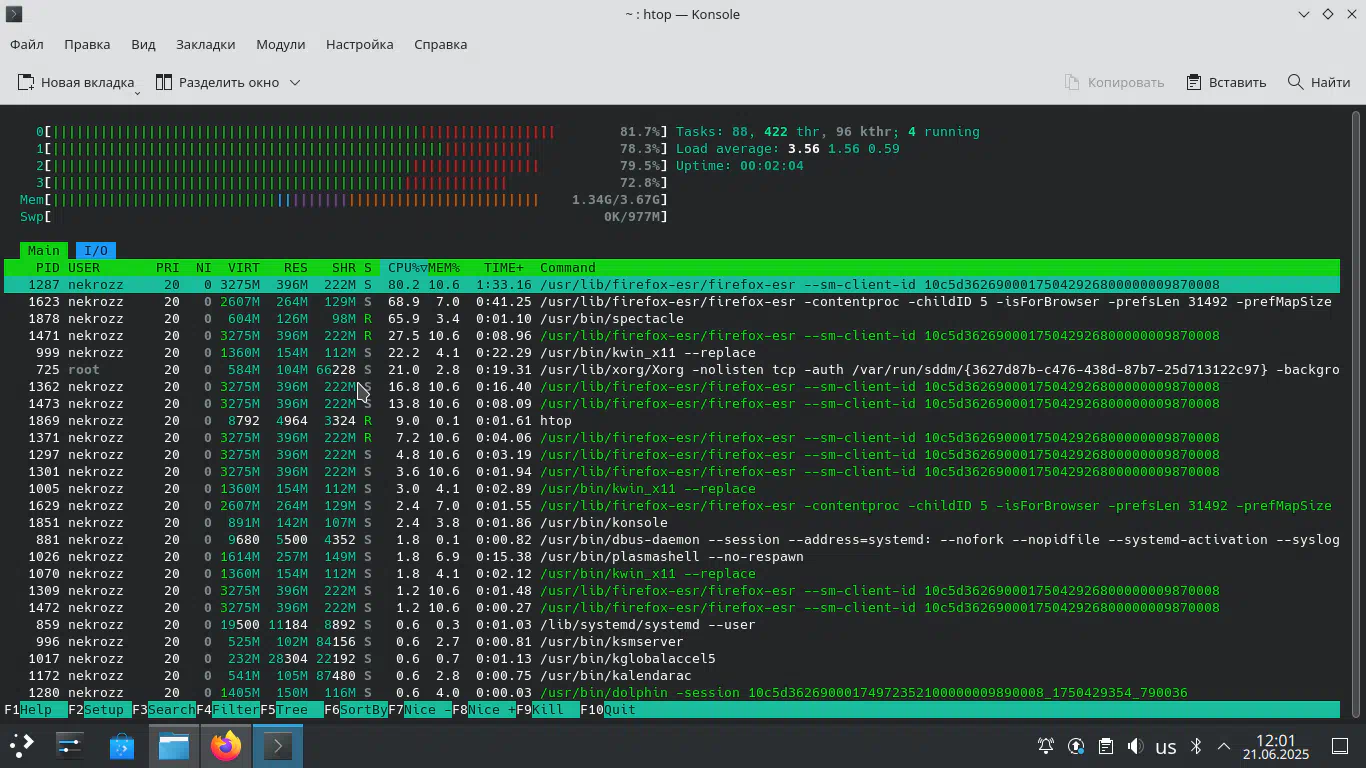Viewport: 1366px width, 768px height.
Task: Sort by the MEM% column header
Action: coord(444,267)
